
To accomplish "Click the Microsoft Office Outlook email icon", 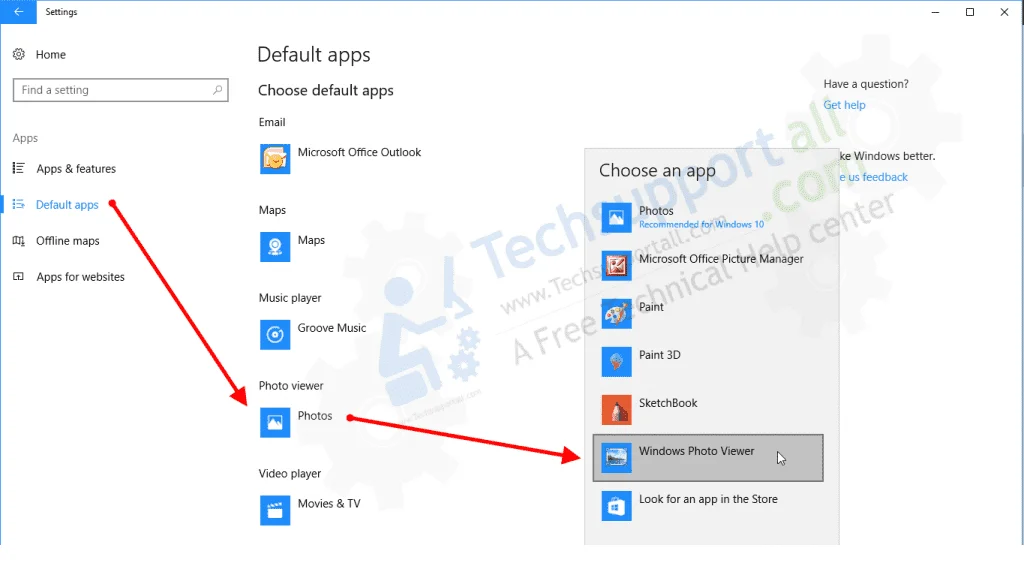I will tap(275, 159).
